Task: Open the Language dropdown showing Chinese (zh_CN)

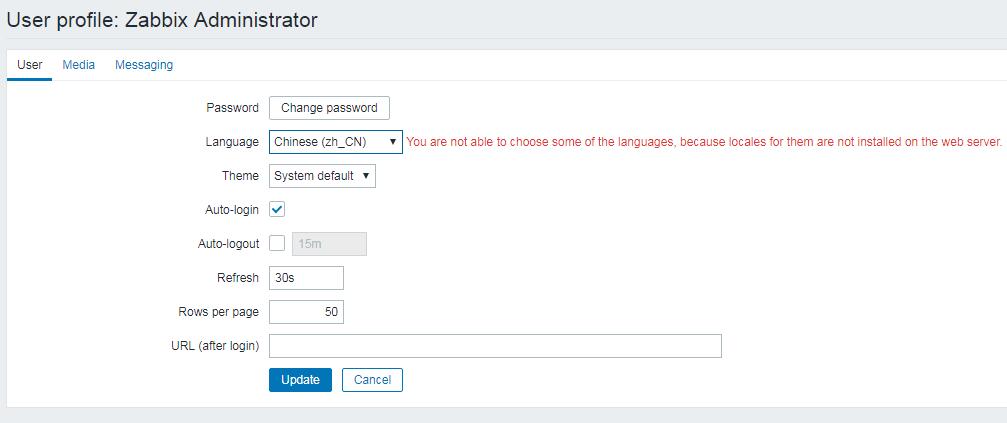Action: click(x=335, y=142)
